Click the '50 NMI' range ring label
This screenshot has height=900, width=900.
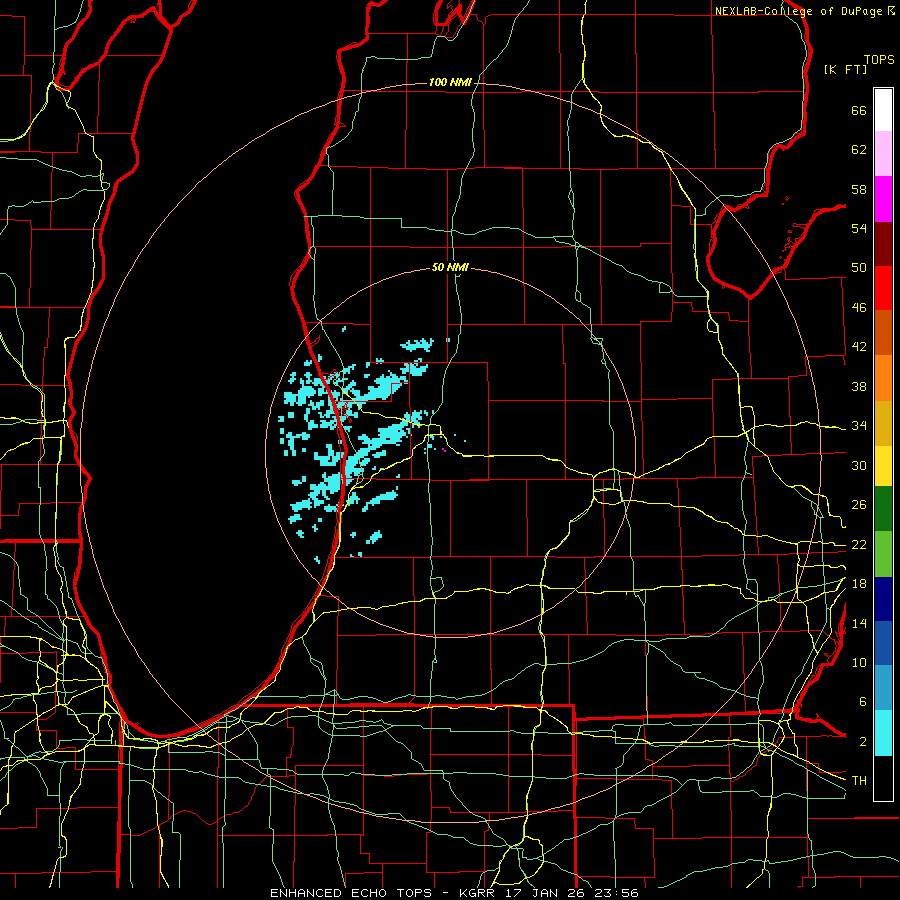point(450,267)
